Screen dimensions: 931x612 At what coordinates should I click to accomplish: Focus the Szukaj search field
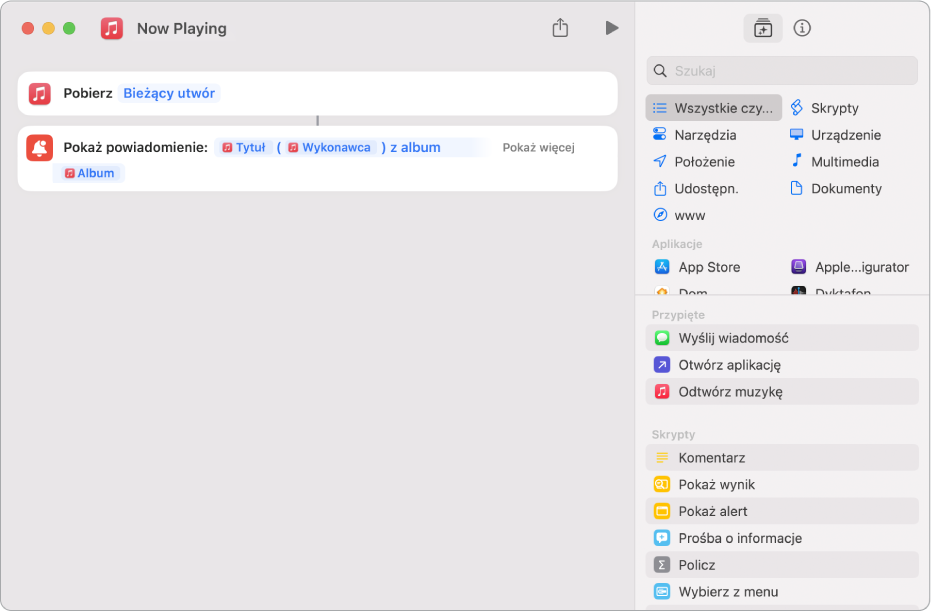click(781, 71)
